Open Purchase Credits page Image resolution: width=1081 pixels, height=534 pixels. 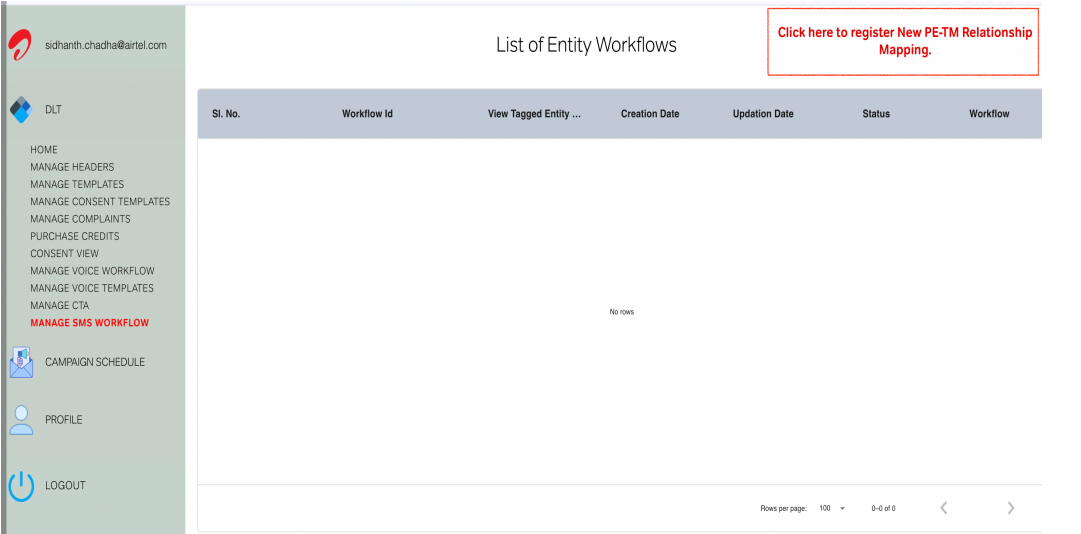[x=74, y=236]
